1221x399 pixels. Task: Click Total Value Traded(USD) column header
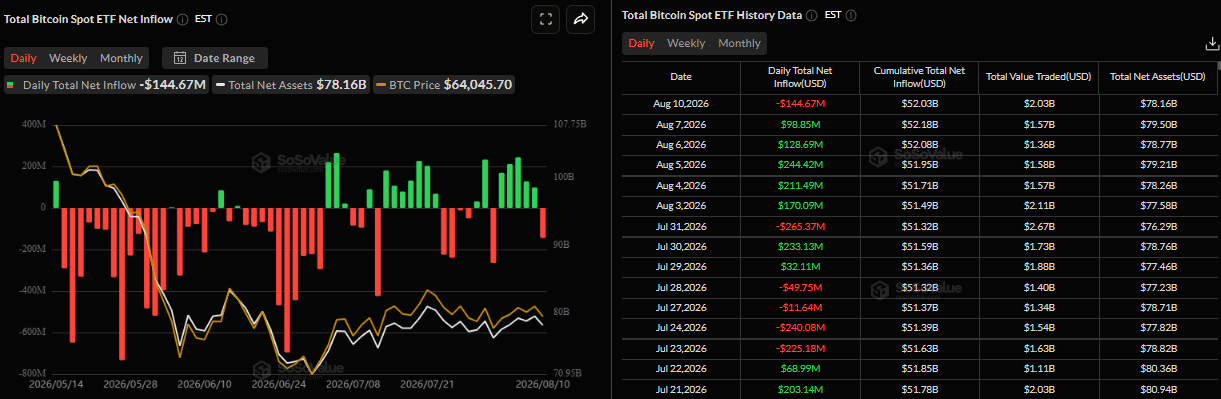point(1039,76)
